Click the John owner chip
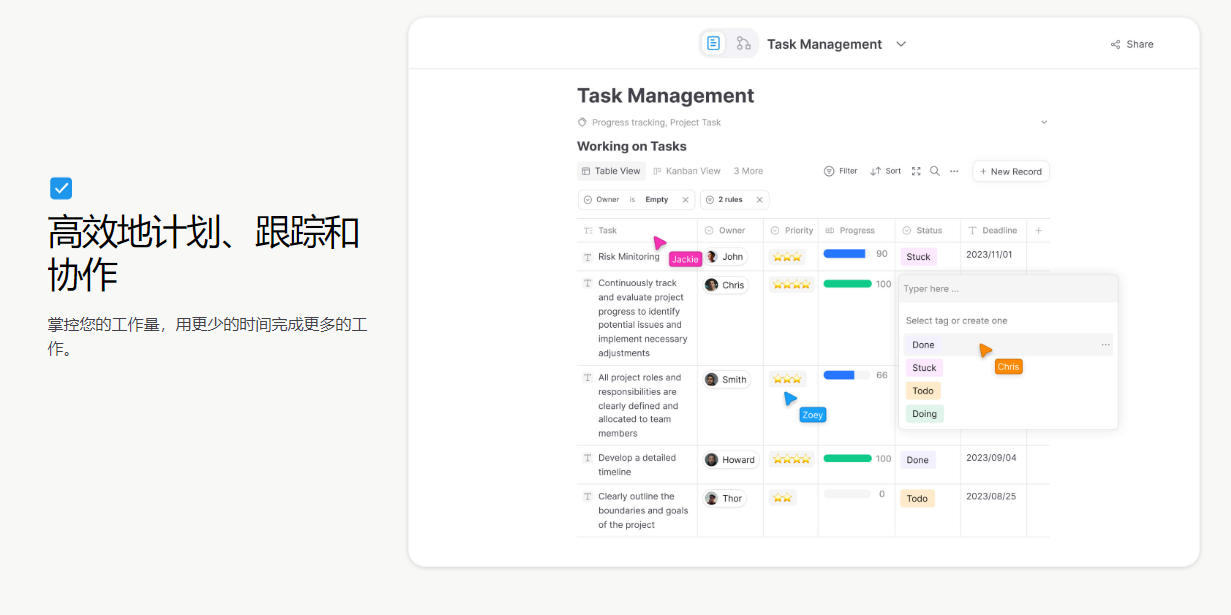 click(726, 257)
